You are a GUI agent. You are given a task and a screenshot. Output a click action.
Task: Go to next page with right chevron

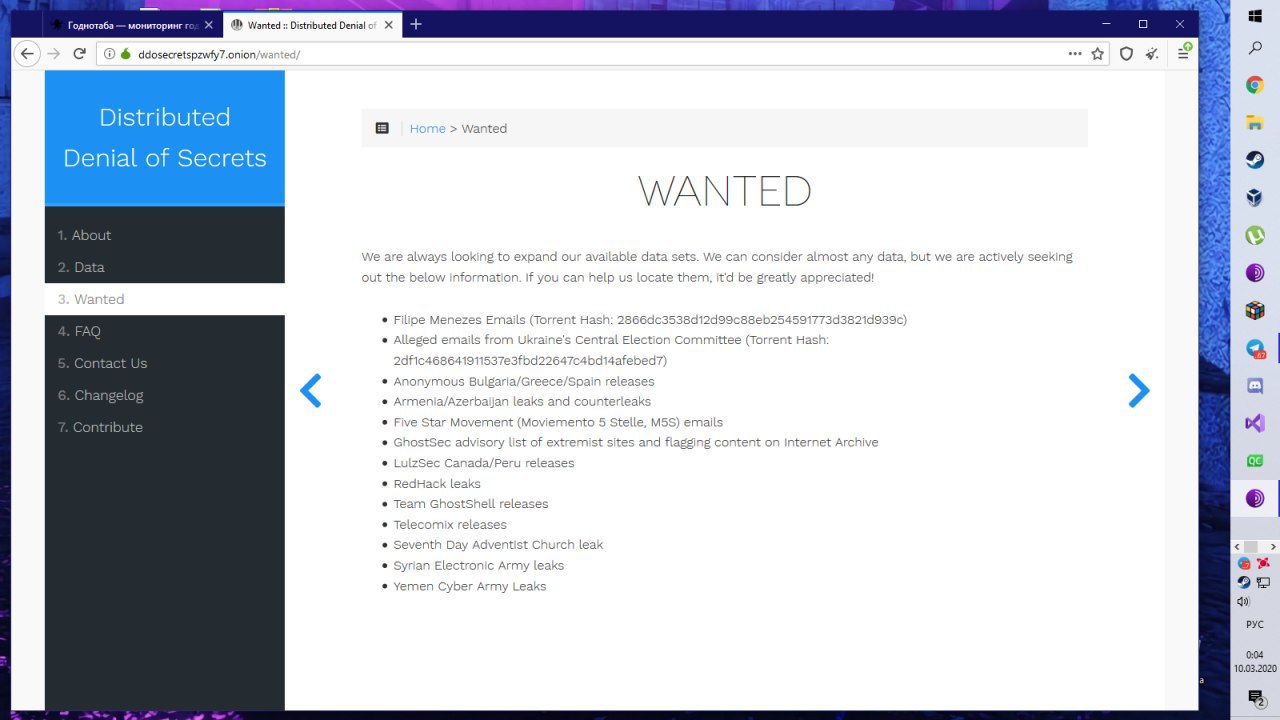coord(1139,390)
